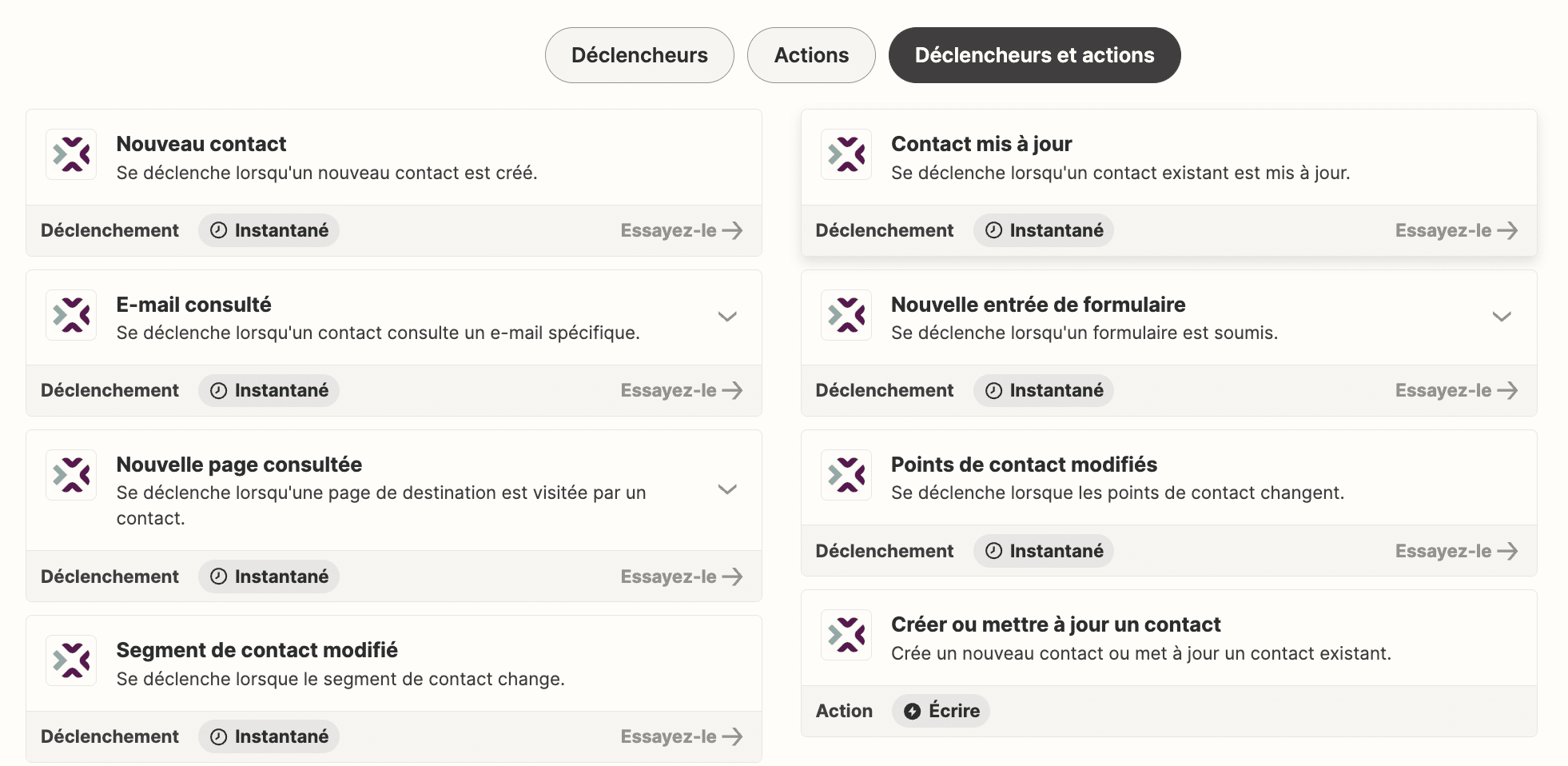This screenshot has height=766, width=1568.
Task: Click Essayez-le for Segment de contact modifié
Action: point(681,736)
